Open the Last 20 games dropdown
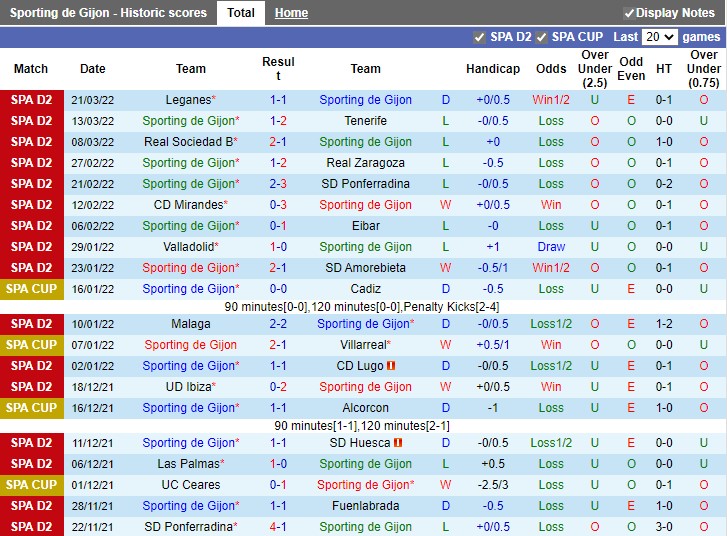Viewport: 727px width, 536px height. [x=659, y=37]
